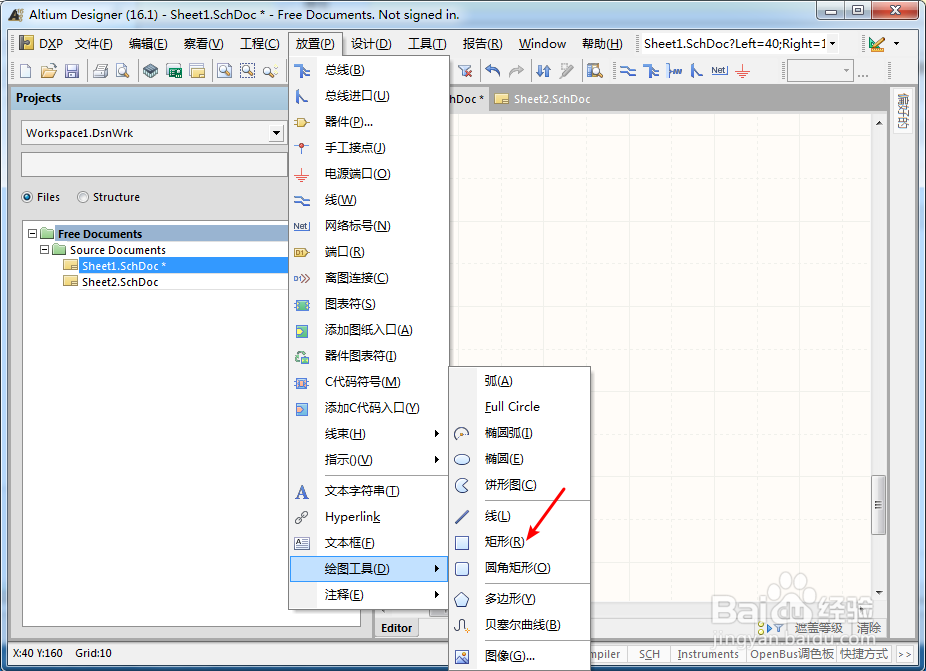Choose 总线进口(U) bus entry item
926x671 pixels.
point(369,96)
